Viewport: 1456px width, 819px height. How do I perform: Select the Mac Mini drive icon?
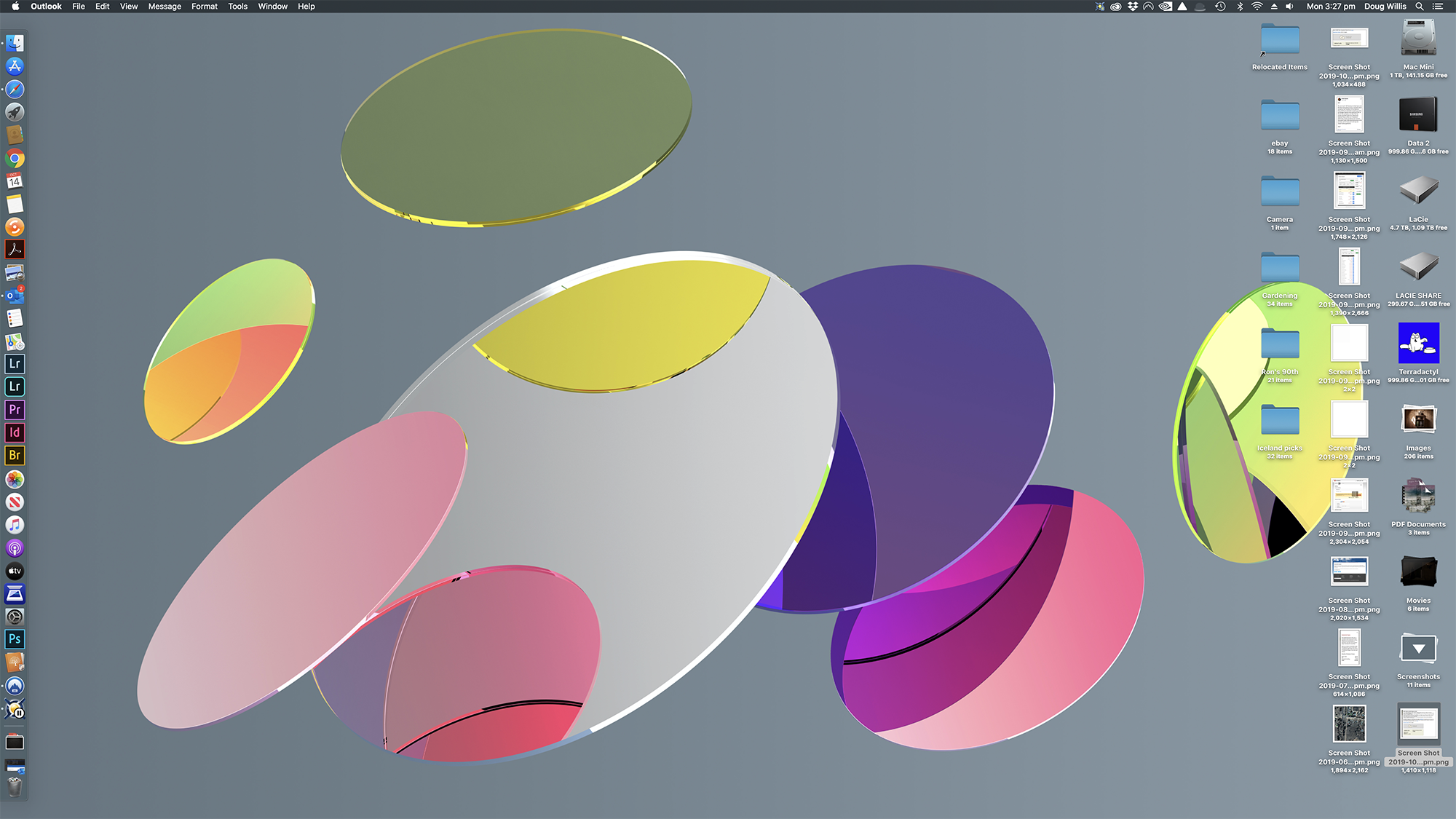tap(1418, 39)
